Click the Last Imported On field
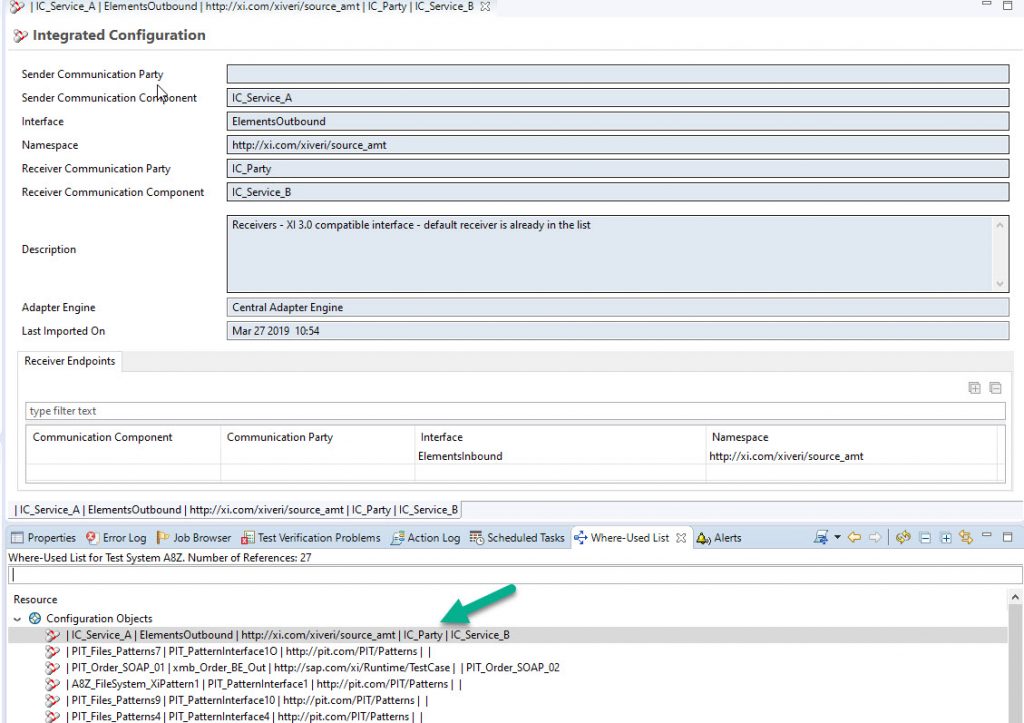Image resolution: width=1024 pixels, height=723 pixels. (618, 330)
